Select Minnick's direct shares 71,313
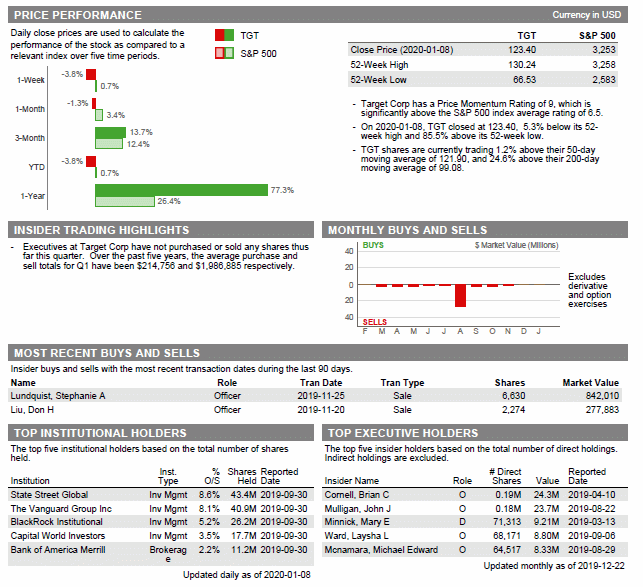 pyautogui.click(x=507, y=522)
